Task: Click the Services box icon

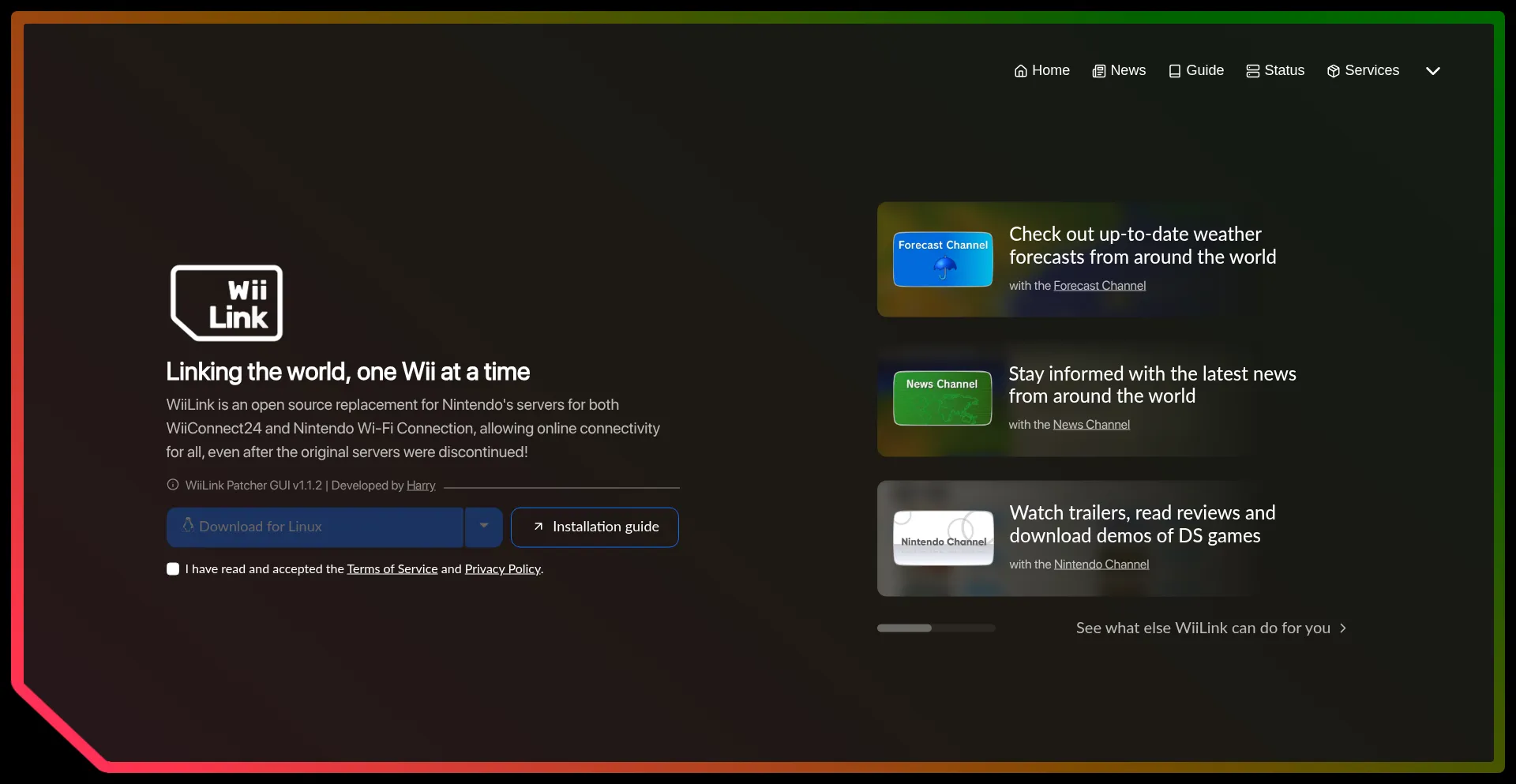Action: pos(1333,71)
